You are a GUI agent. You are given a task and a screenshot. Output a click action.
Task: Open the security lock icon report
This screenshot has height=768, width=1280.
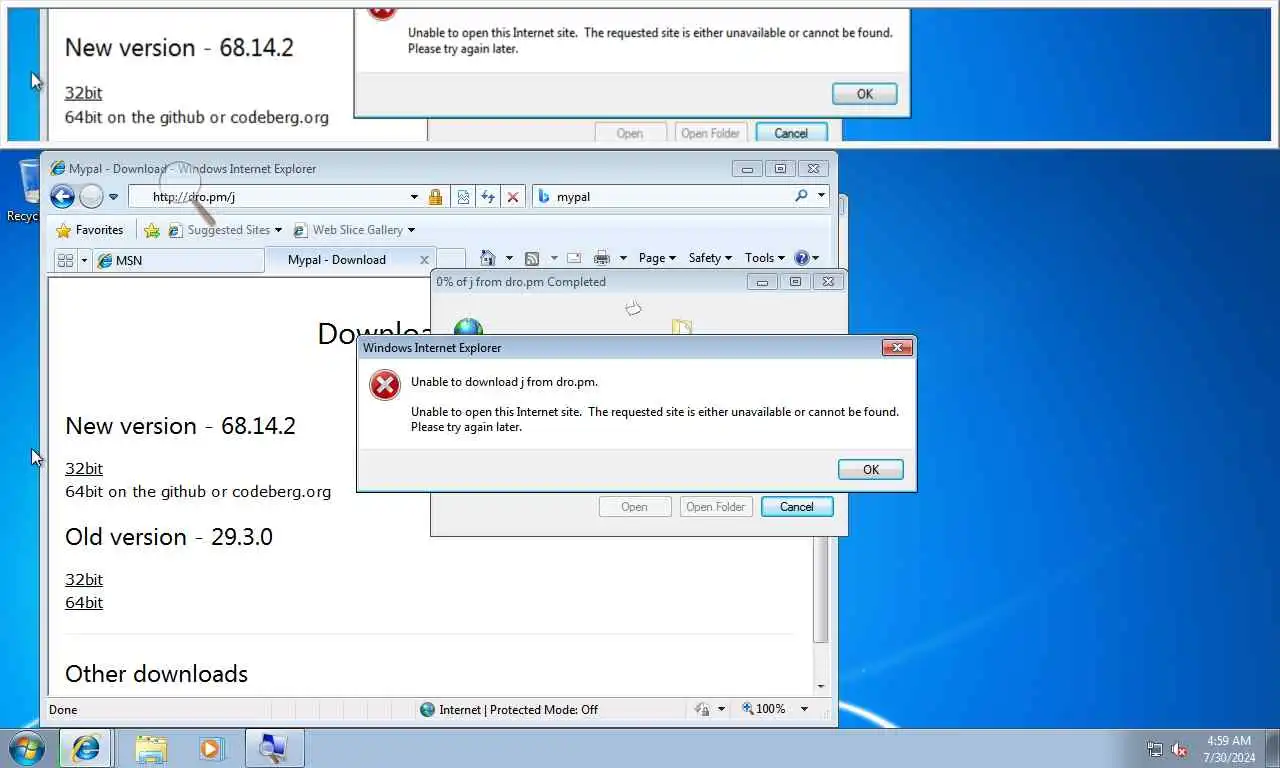(435, 197)
